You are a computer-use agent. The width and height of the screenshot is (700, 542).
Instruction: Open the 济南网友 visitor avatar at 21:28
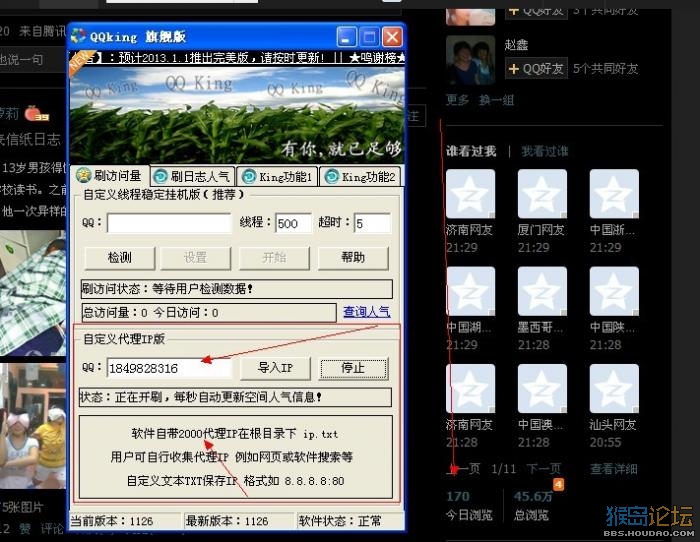(x=470, y=388)
